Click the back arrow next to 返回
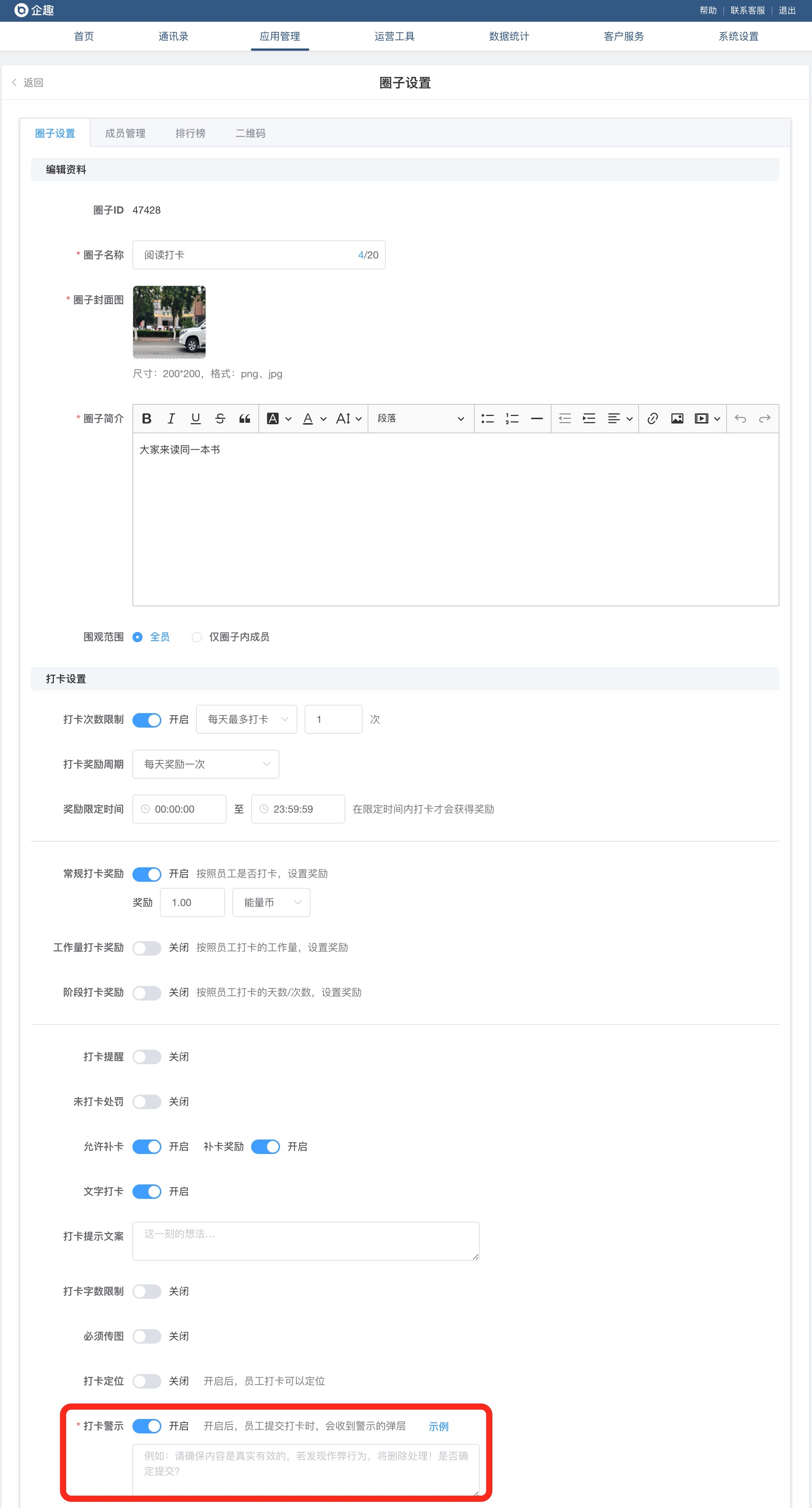812x1508 pixels. tap(14, 83)
